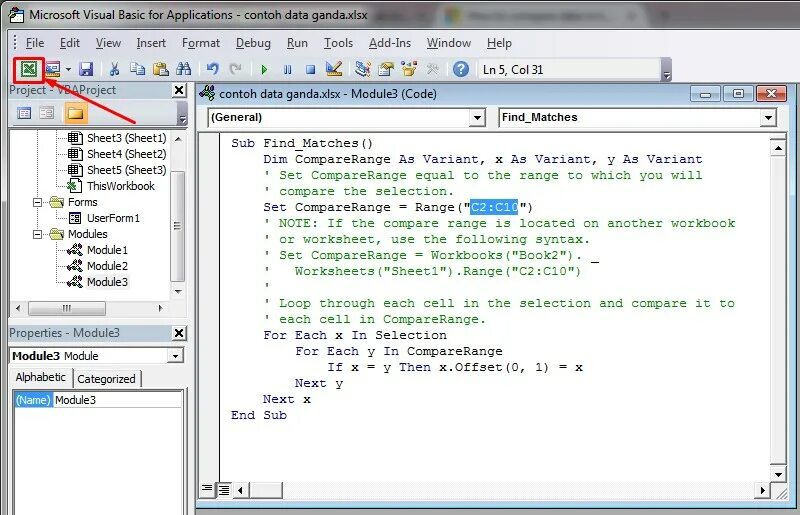Click Procedure View button at code window bottom

tap(207, 489)
